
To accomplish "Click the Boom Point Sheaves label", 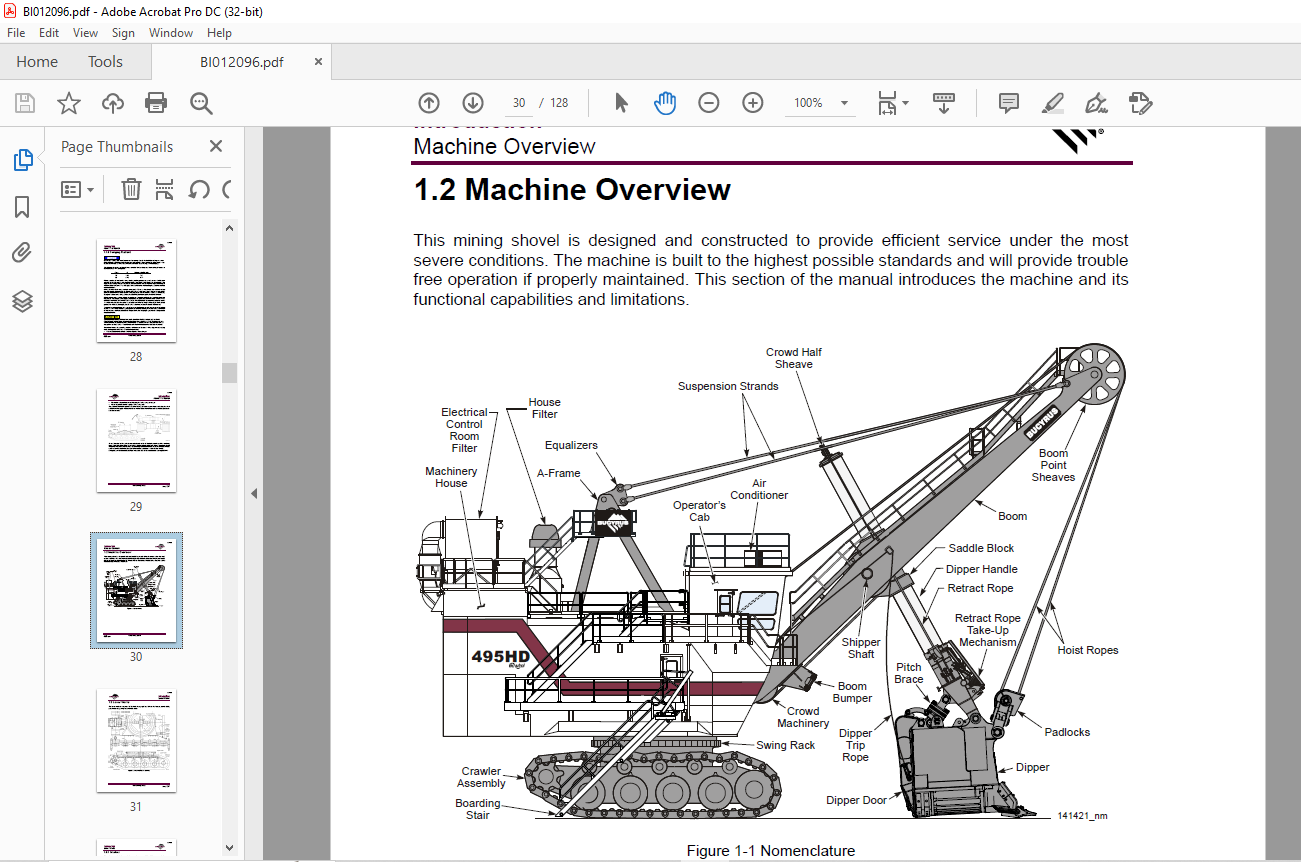I will click(x=1053, y=465).
